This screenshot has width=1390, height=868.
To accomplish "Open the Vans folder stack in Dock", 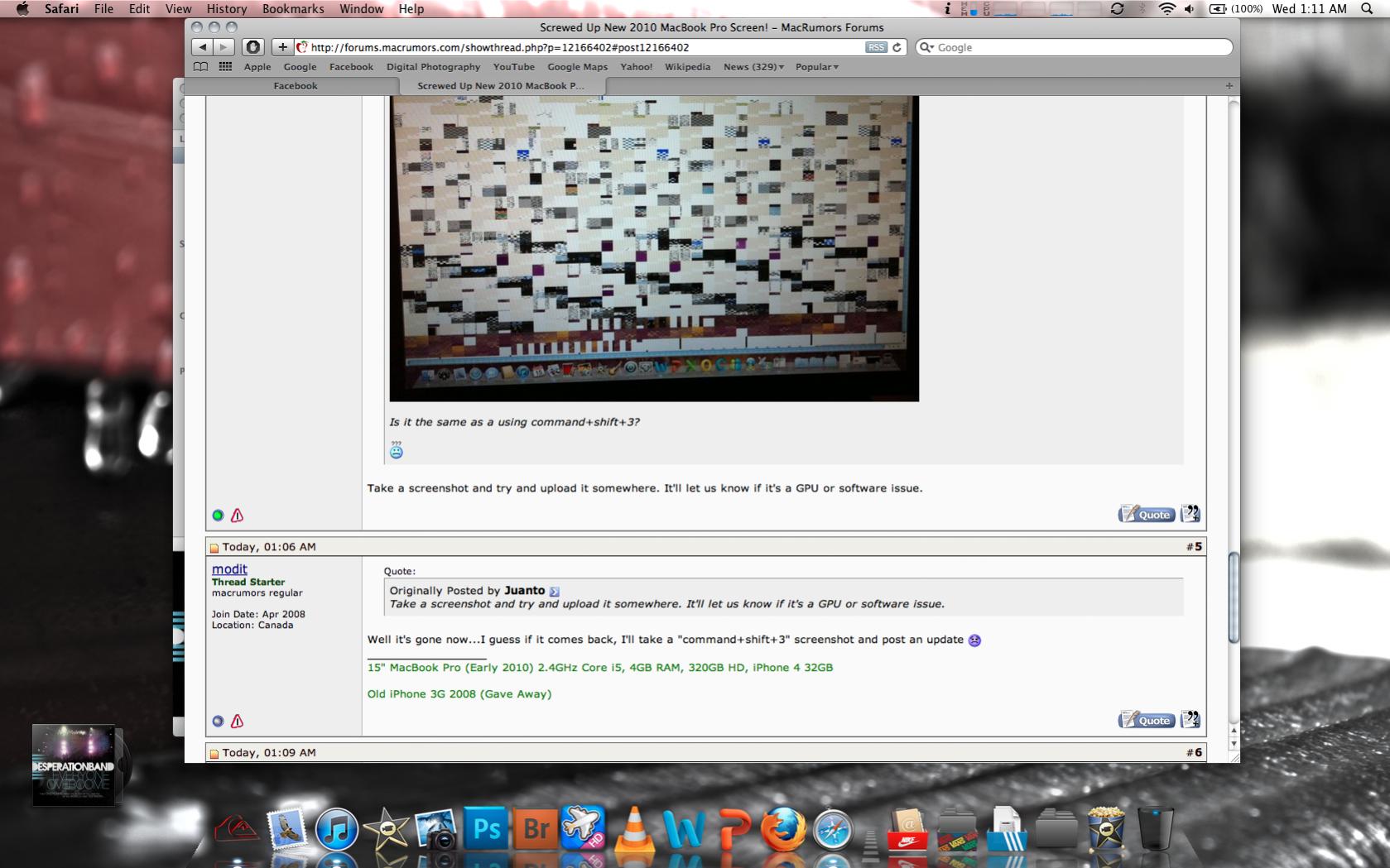I will tap(957, 829).
